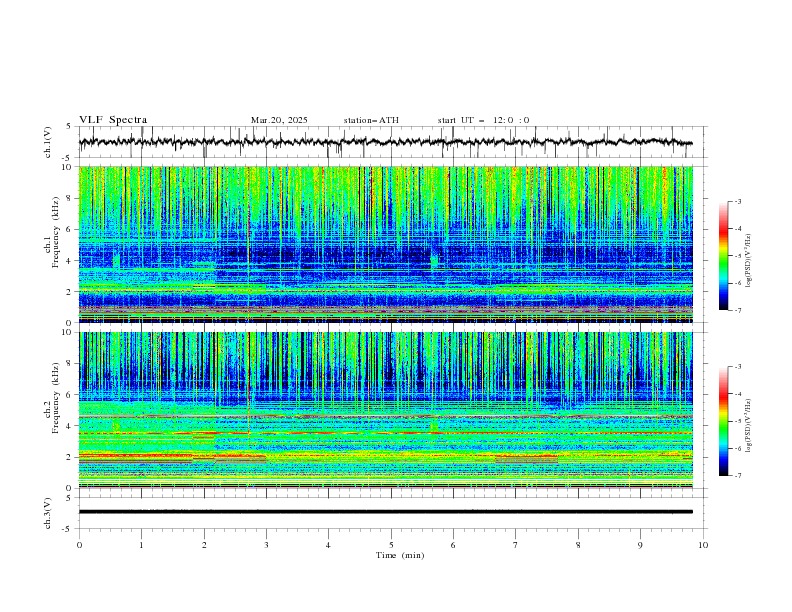Click the ch.1 'Frequency (kHz)' axis label

[56, 232]
